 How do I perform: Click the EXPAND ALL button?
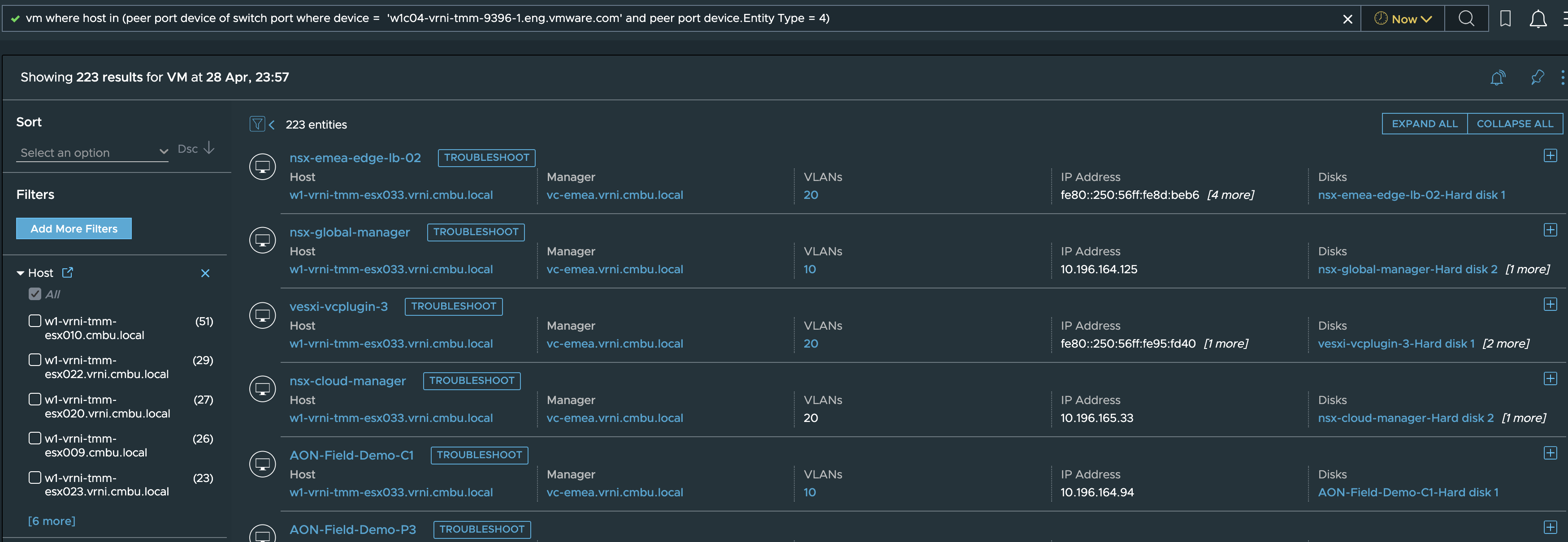(1425, 124)
